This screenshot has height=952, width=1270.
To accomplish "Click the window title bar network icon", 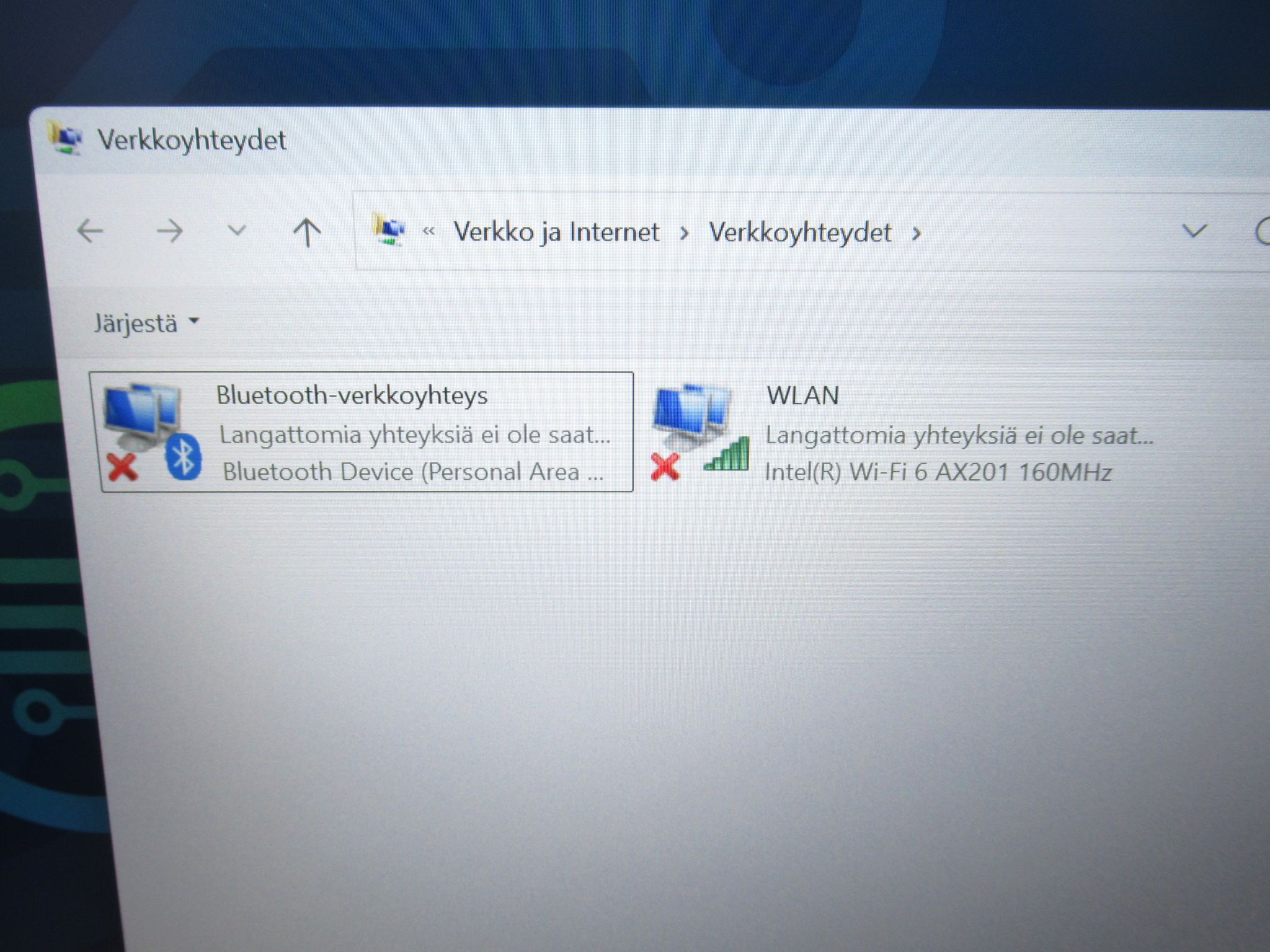I will click(66, 138).
